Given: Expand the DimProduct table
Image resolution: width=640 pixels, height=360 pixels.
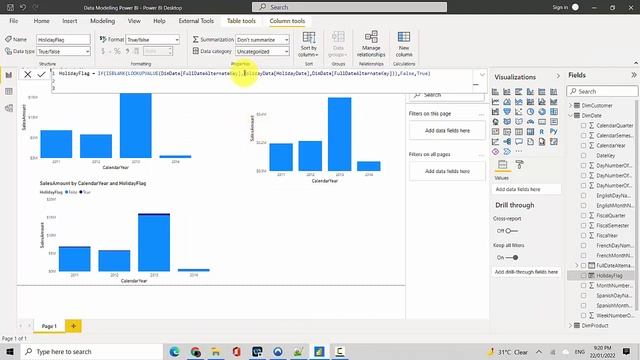Looking at the screenshot, I should [571, 325].
